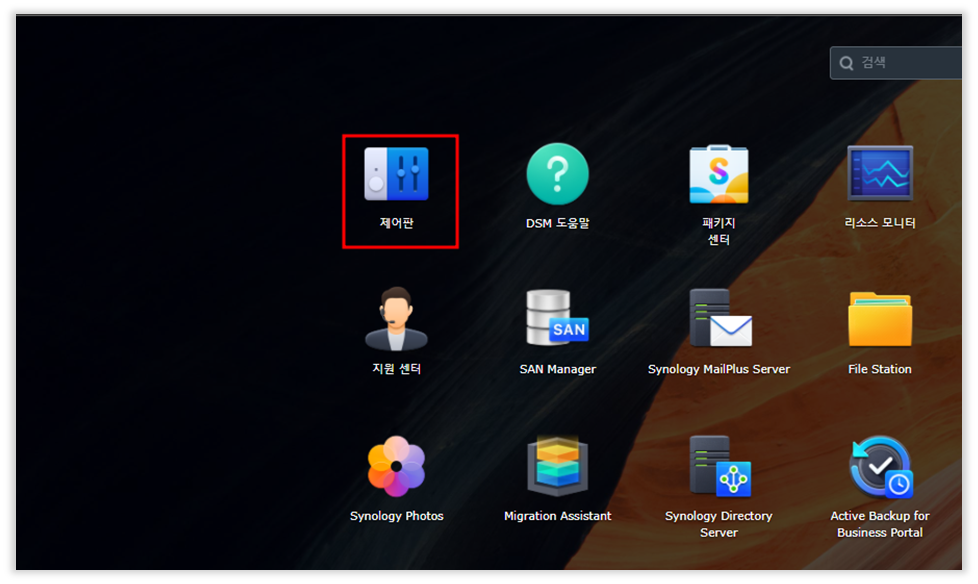The width and height of the screenshot is (978, 584).
Task: Open the 제어판 control panel icon
Action: pyautogui.click(x=396, y=173)
